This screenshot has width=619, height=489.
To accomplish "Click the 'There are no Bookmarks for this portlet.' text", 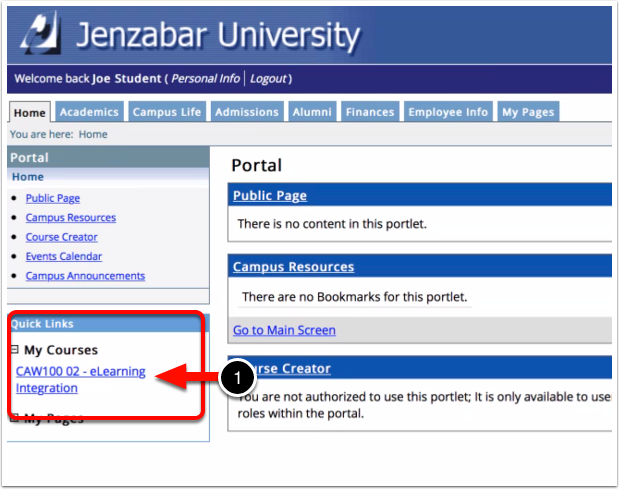I will (x=355, y=296).
